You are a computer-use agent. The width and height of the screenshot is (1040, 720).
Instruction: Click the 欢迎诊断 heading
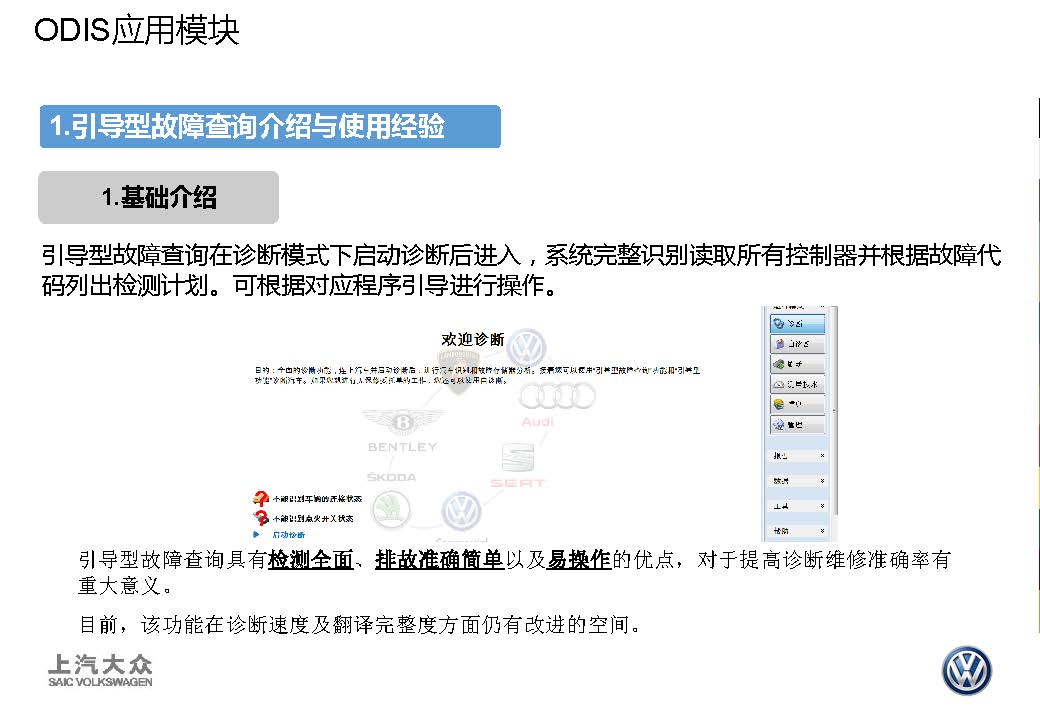point(473,339)
